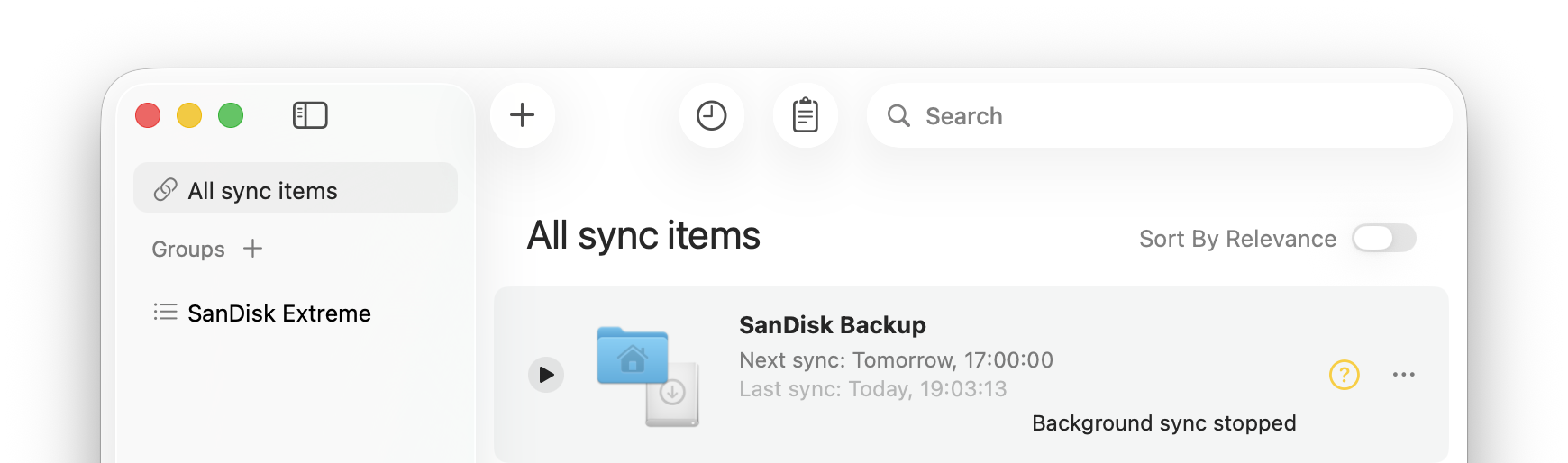Image resolution: width=1568 pixels, height=463 pixels.
Task: Start SanDisk Backup sync with play button
Action: tap(546, 375)
